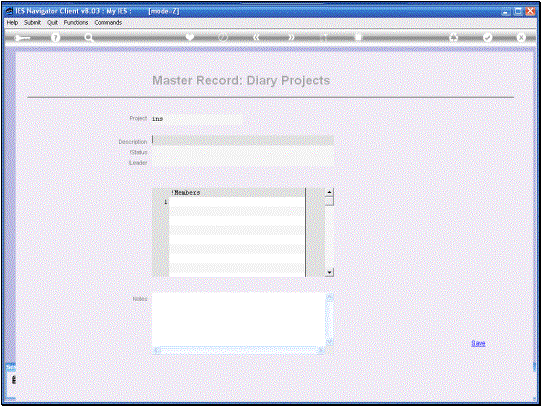Click into the Description field
The height and width of the screenshot is (406, 541).
coord(243,141)
